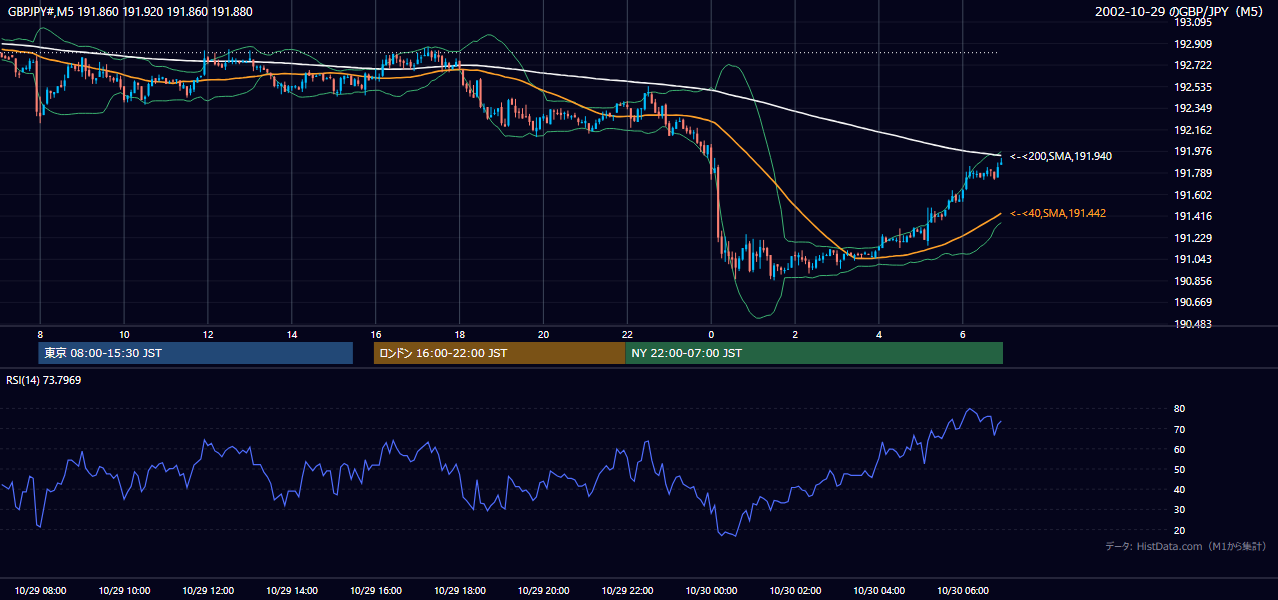Click price level 190.856 on the axis
1278x600 pixels.
tap(1192, 281)
